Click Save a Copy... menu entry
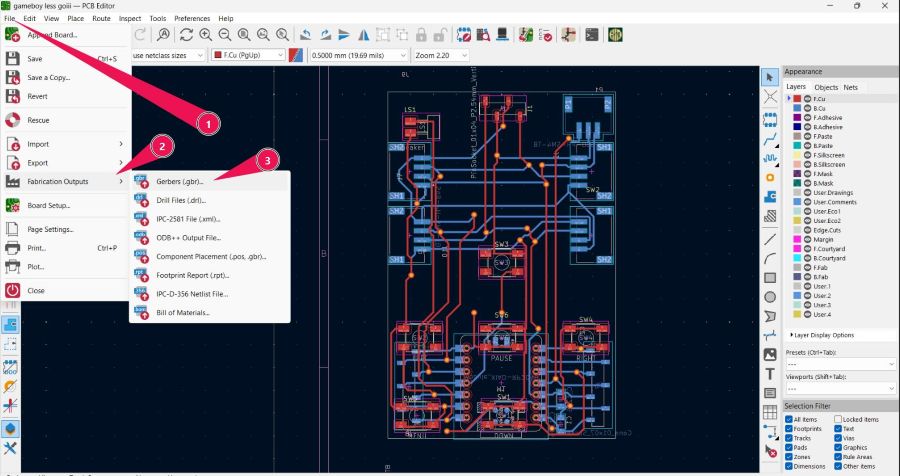Viewport: 900px width, 476px height. click(65, 78)
